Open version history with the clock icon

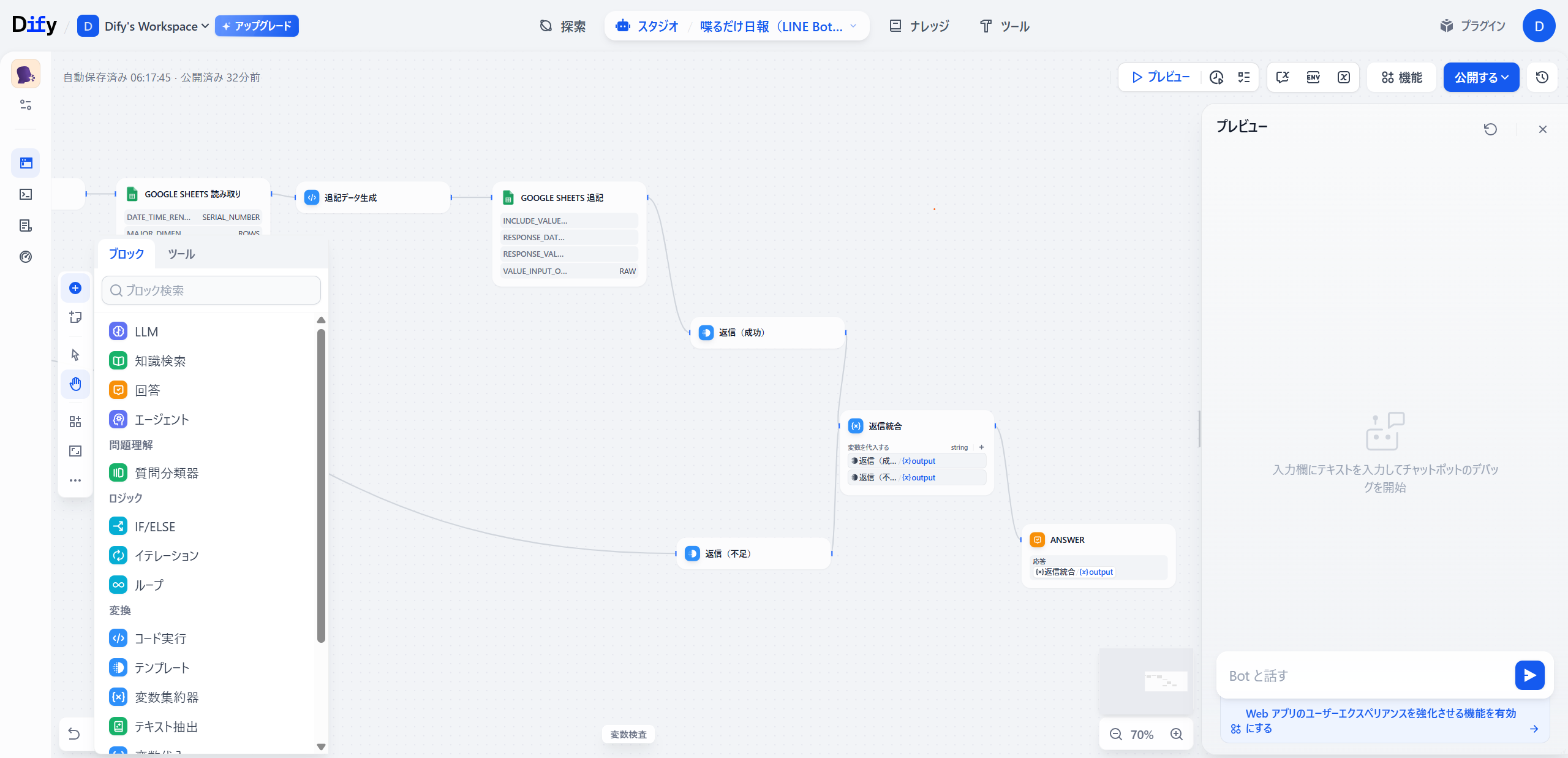pos(1542,77)
